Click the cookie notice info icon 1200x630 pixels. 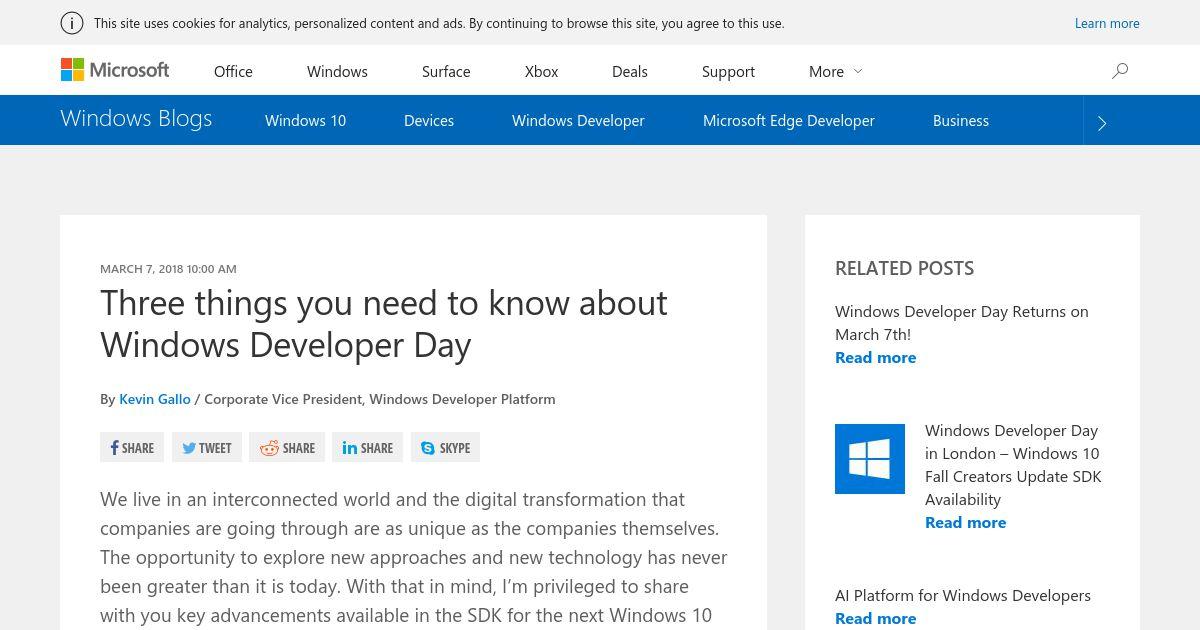[72, 23]
